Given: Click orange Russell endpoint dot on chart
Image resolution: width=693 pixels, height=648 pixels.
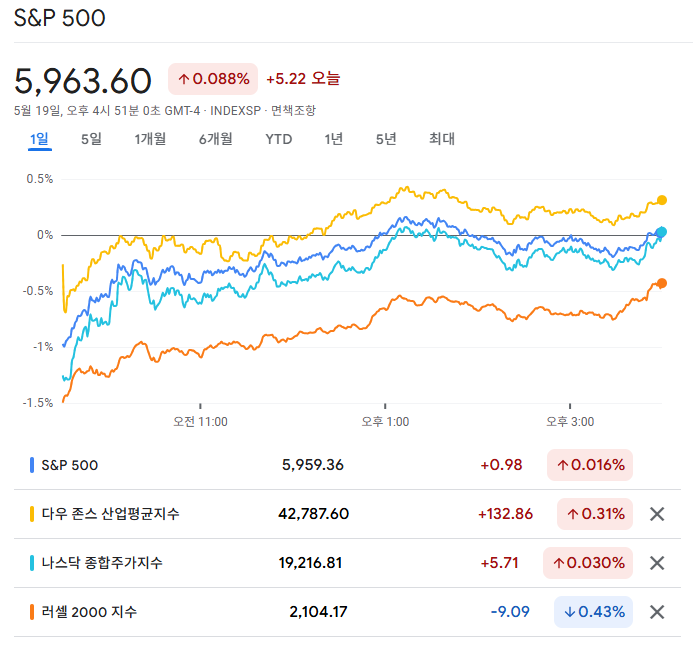Looking at the screenshot, I should coord(662,283).
